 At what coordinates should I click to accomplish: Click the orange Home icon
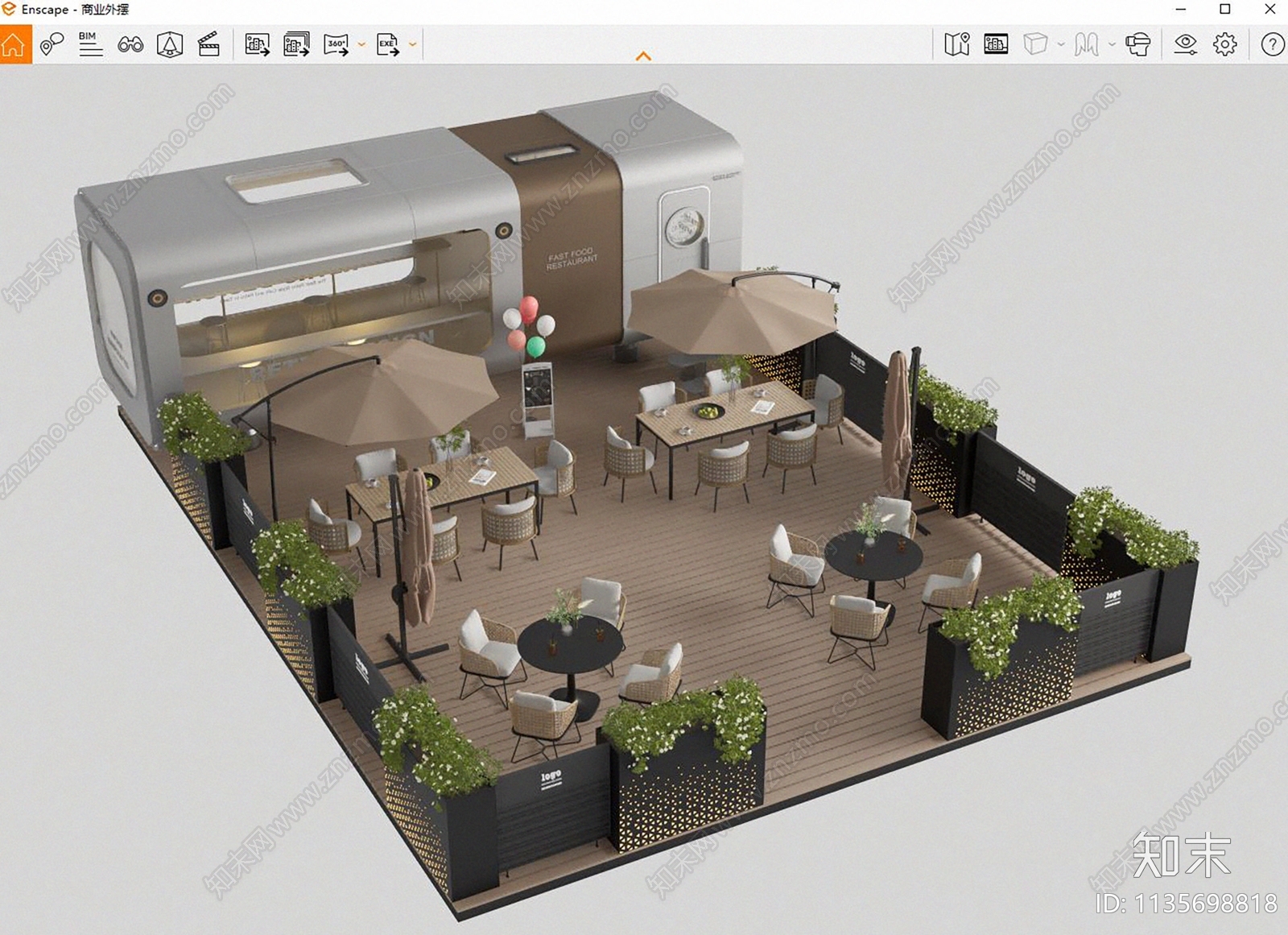point(15,44)
